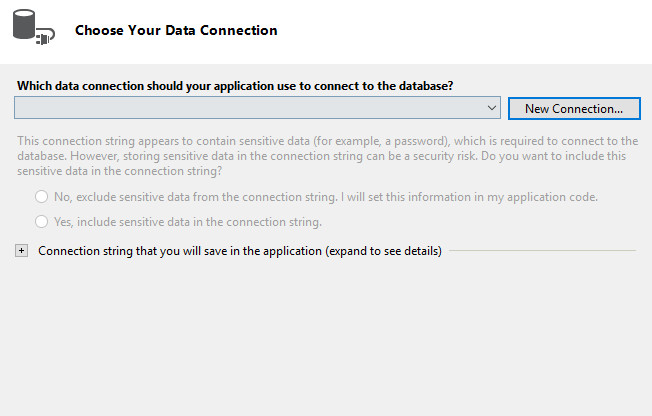Select the 'No, exclude sensitive data' radio button
The image size is (652, 416).
tap(42, 197)
